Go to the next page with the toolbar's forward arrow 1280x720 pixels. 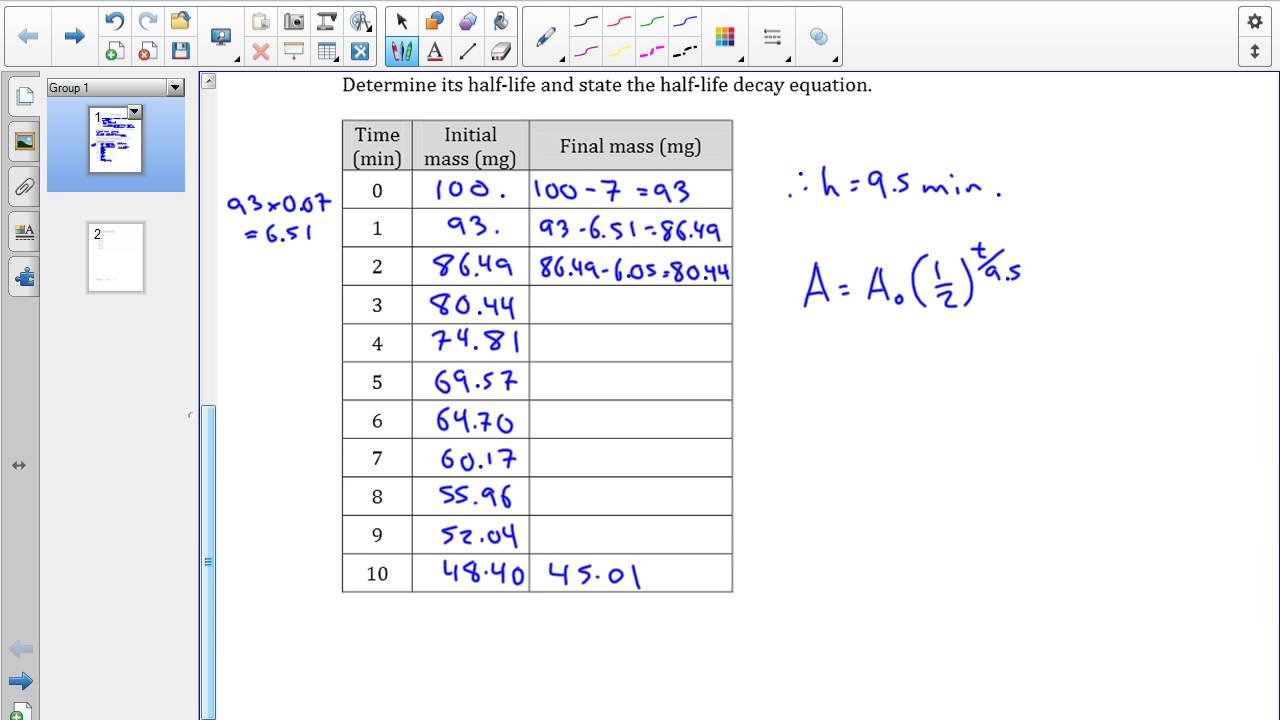pos(74,36)
